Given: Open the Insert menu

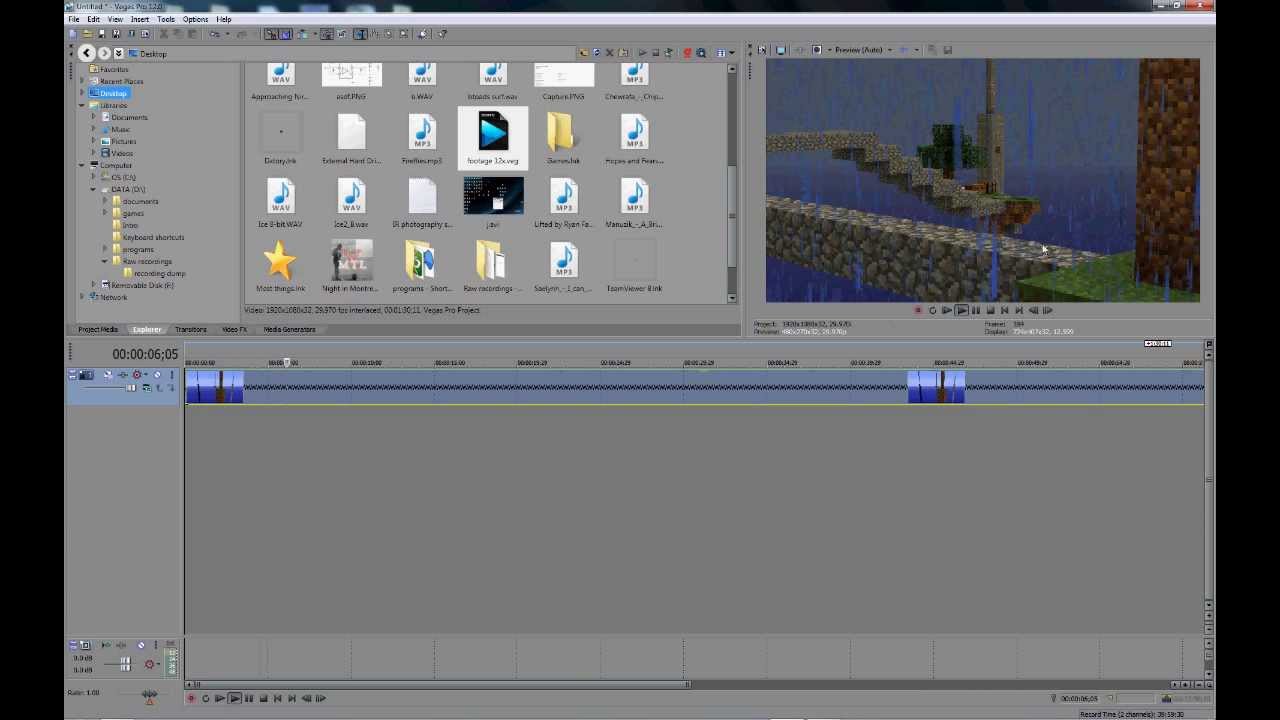Looking at the screenshot, I should click(139, 19).
